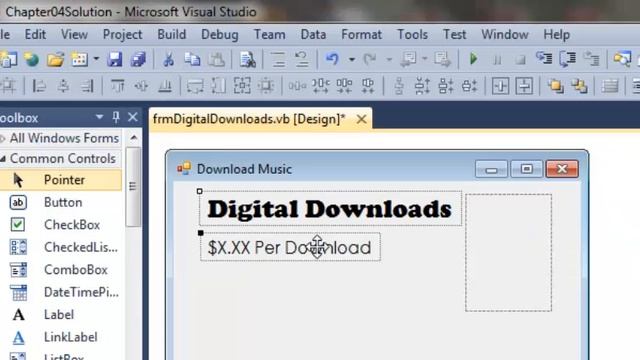
Task: Click Send to Back icon
Action: coord(579,86)
